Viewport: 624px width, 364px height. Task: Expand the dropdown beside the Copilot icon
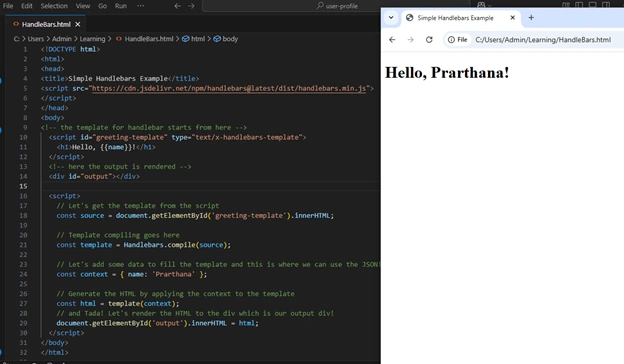[x=489, y=6]
